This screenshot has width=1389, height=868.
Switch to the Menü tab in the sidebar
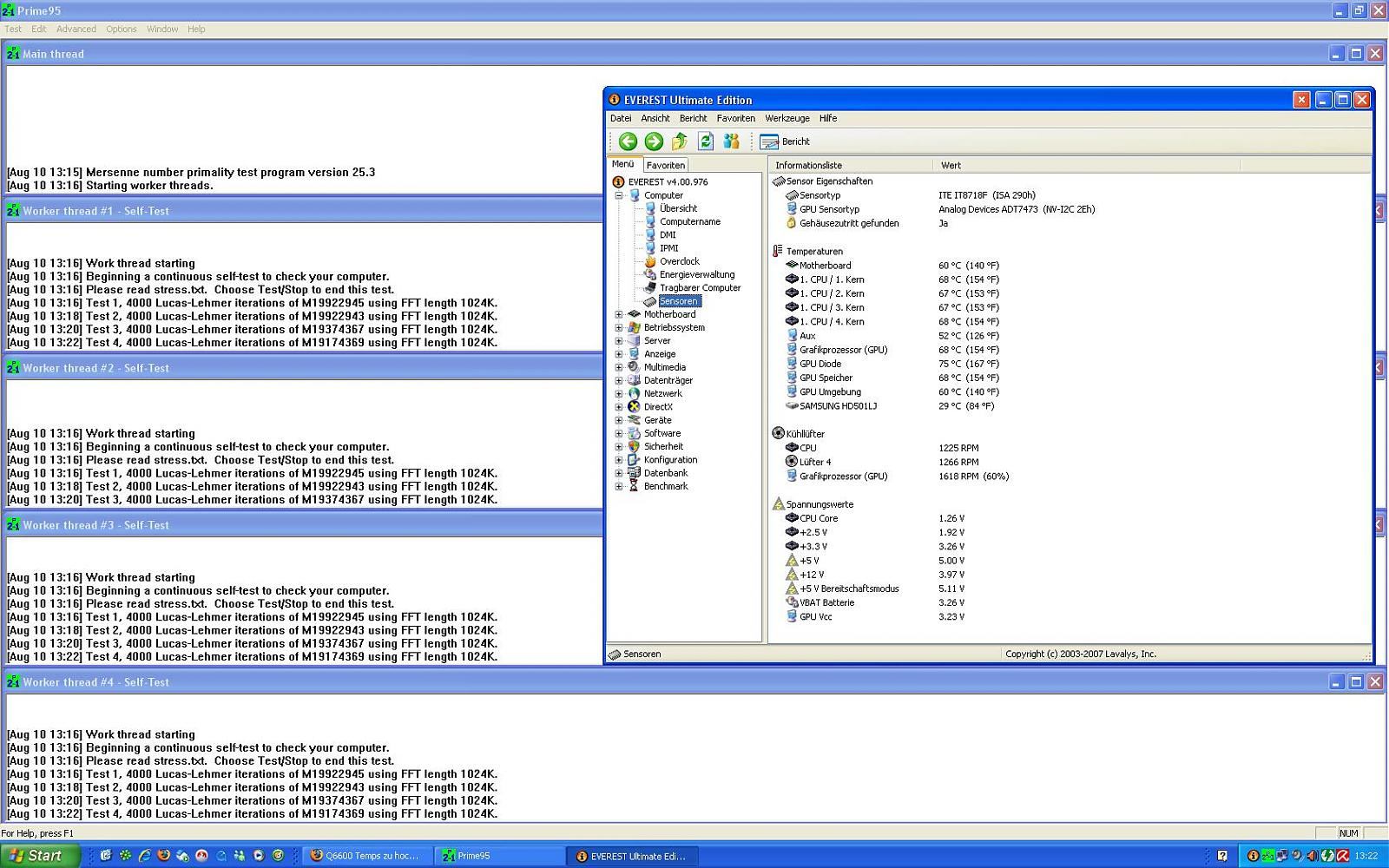tap(623, 164)
